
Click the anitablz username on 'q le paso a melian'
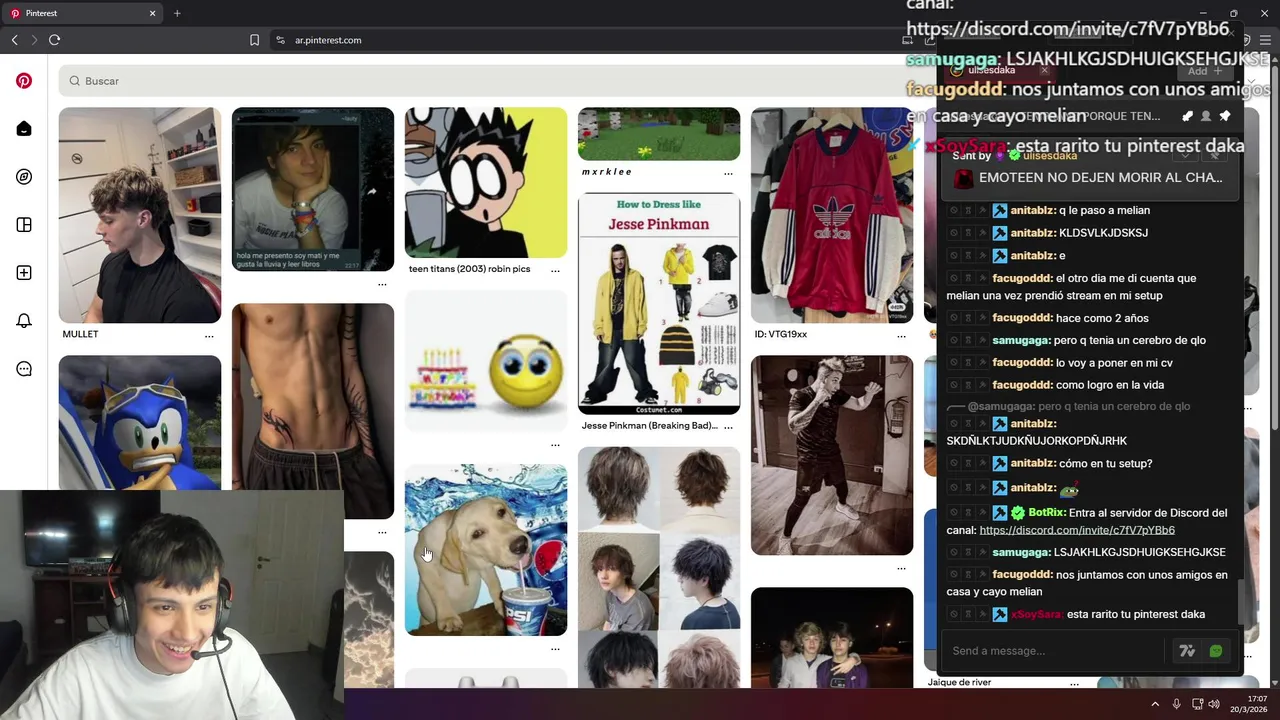click(x=1032, y=211)
